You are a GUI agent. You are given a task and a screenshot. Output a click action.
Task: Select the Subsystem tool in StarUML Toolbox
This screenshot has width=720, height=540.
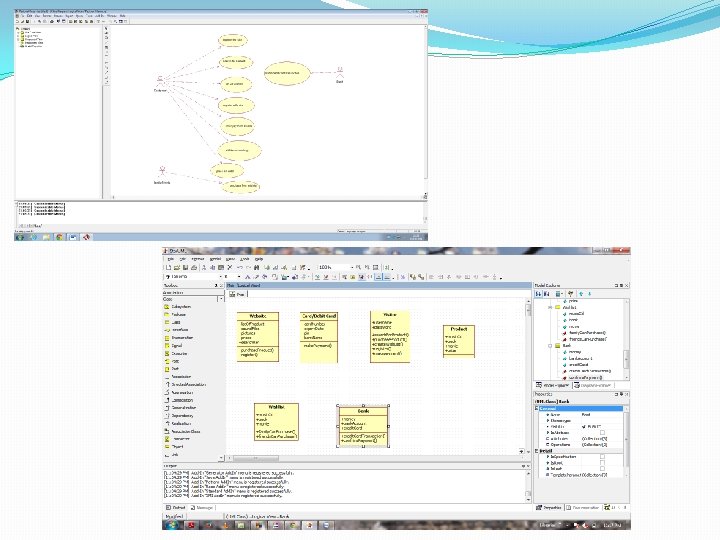coord(177,307)
